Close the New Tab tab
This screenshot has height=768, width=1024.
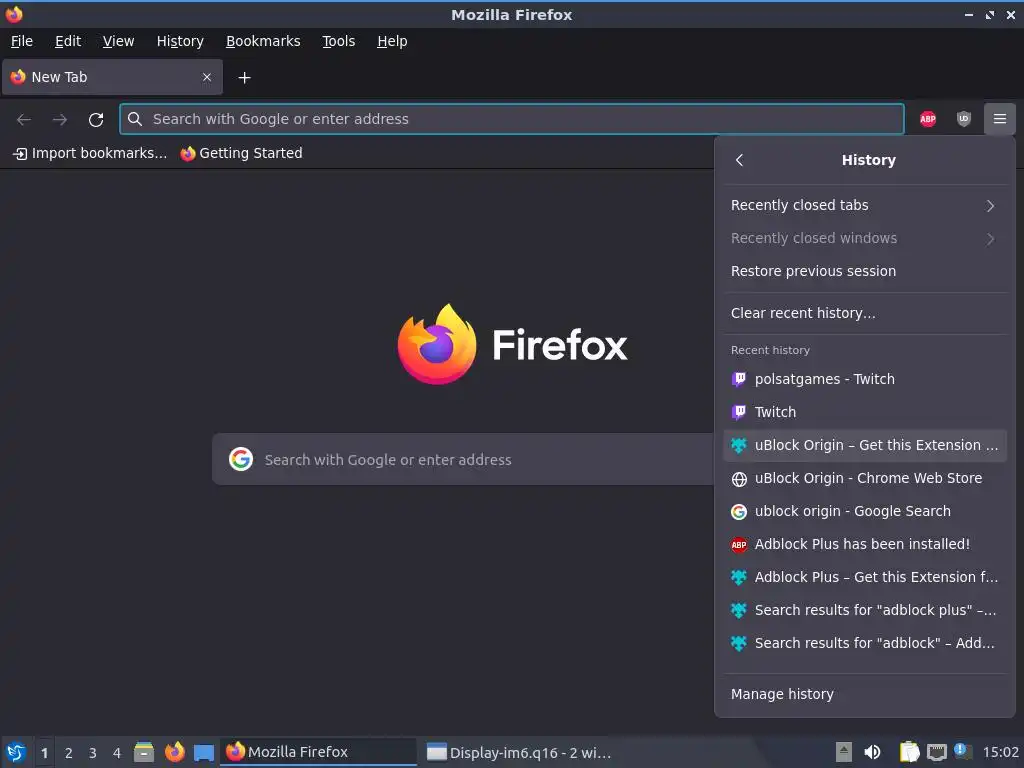pyautogui.click(x=207, y=77)
